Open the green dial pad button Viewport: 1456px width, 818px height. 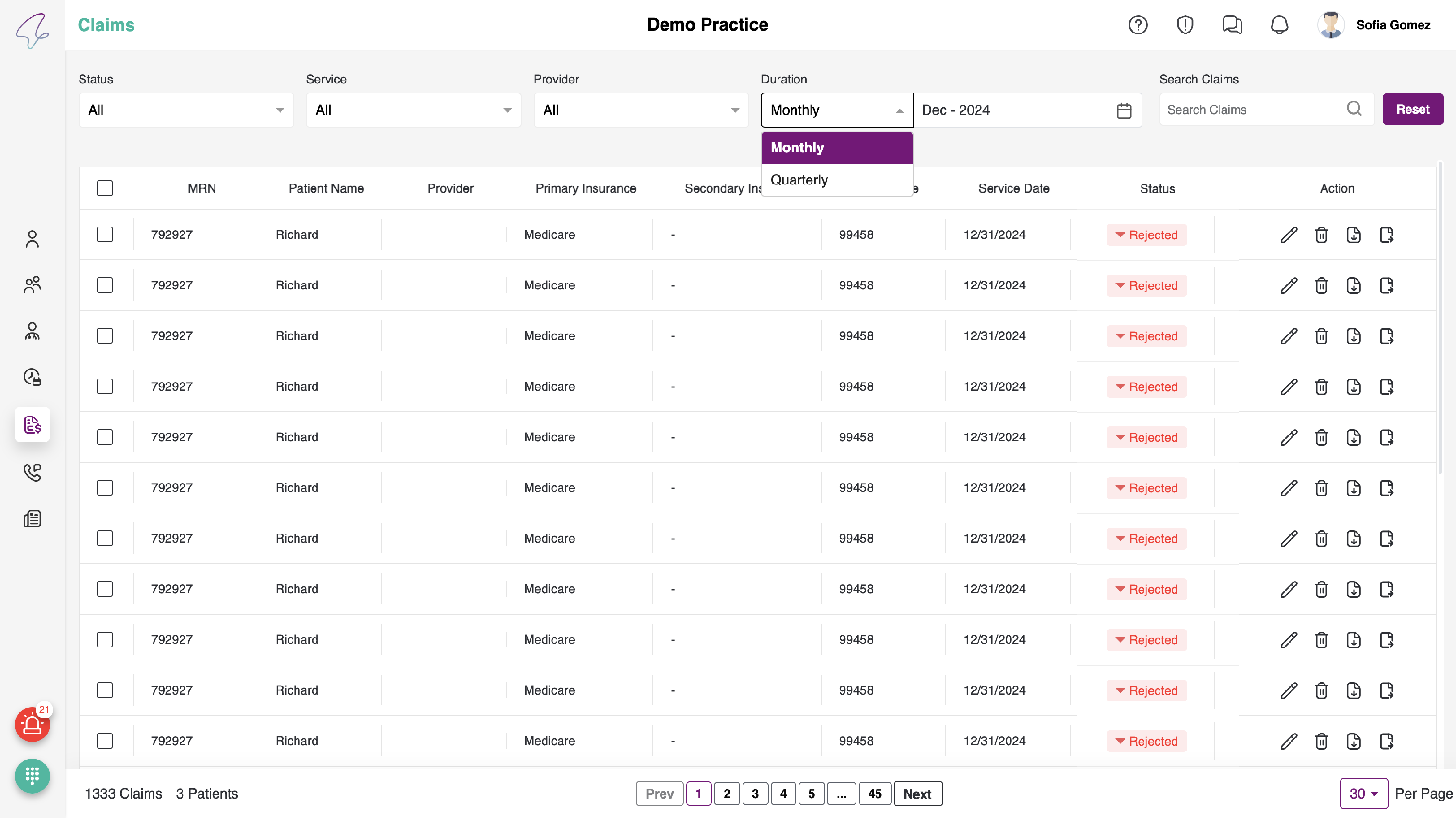pyautogui.click(x=32, y=776)
